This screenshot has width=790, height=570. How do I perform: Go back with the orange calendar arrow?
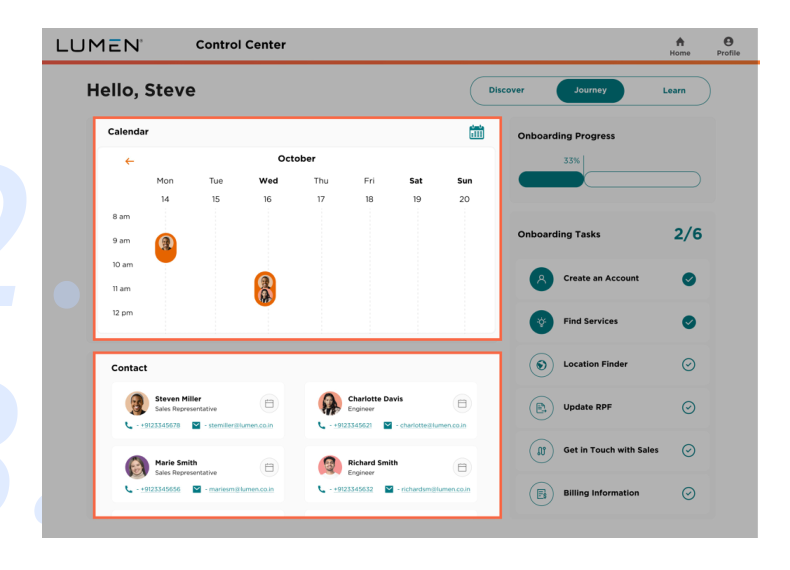click(x=129, y=161)
